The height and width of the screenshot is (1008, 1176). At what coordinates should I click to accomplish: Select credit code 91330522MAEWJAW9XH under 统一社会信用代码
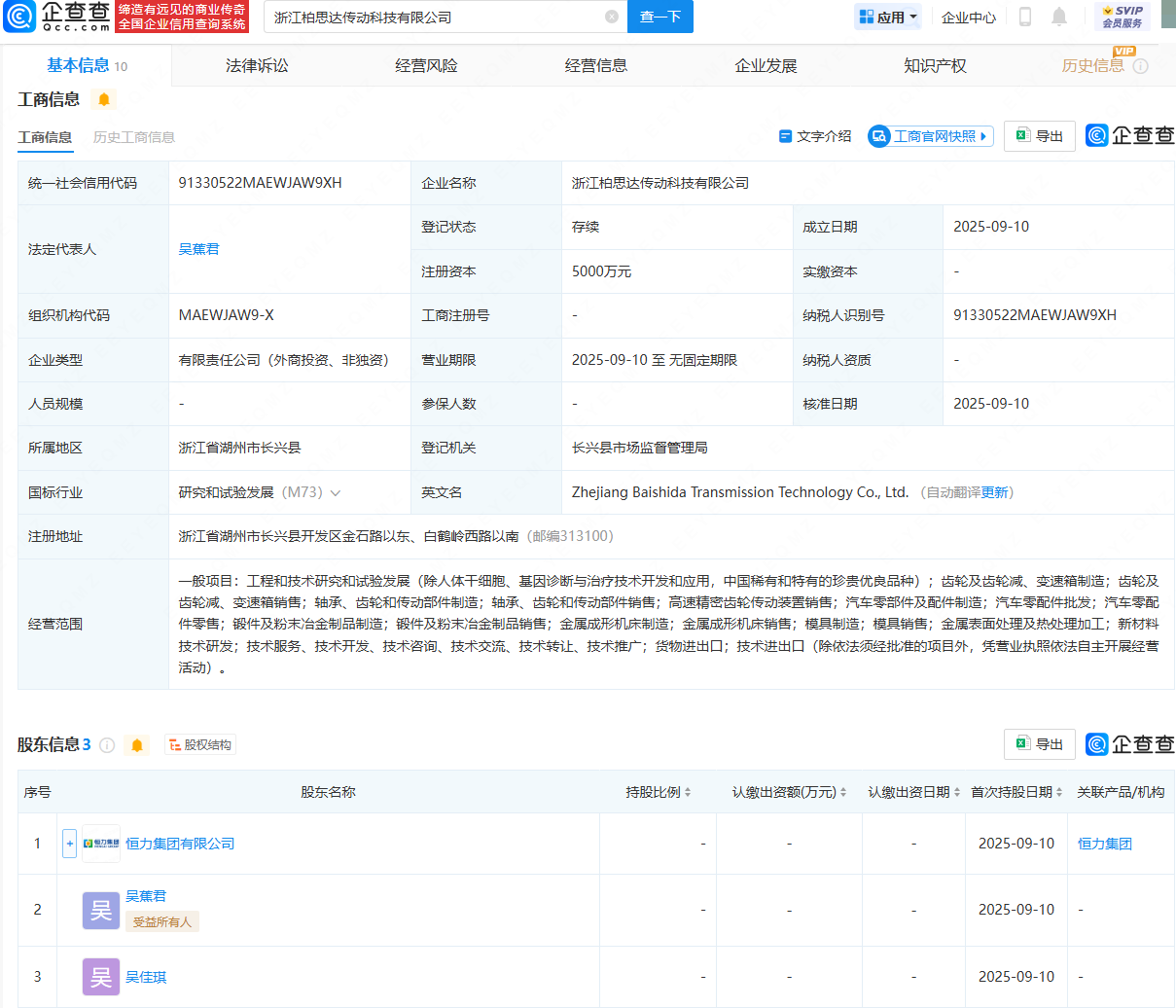point(261,183)
